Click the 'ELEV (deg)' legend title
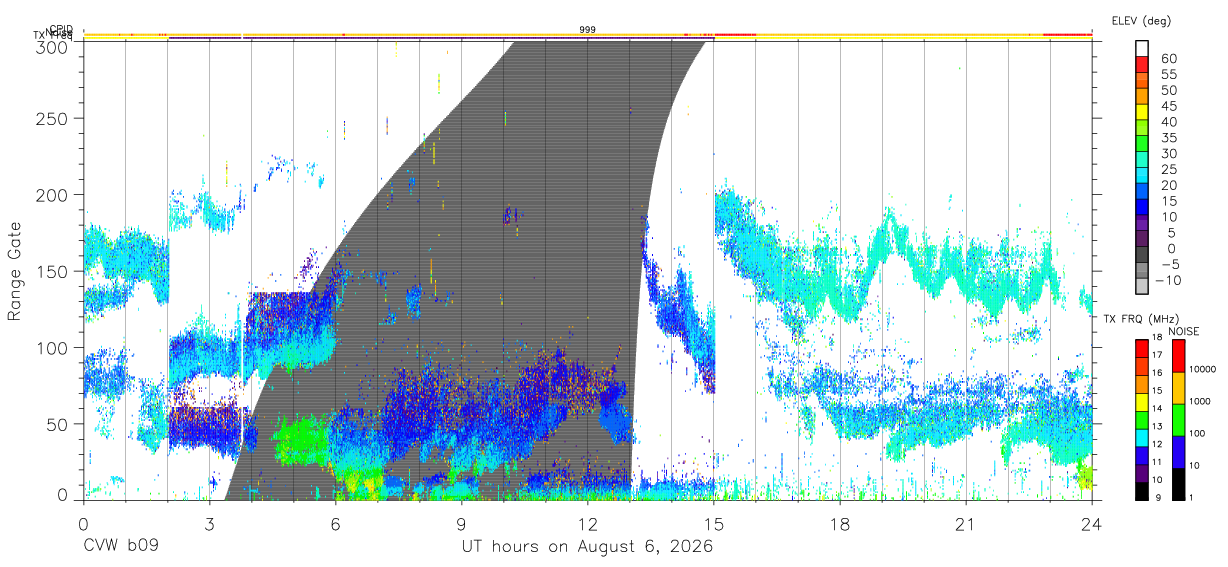 [1141, 20]
